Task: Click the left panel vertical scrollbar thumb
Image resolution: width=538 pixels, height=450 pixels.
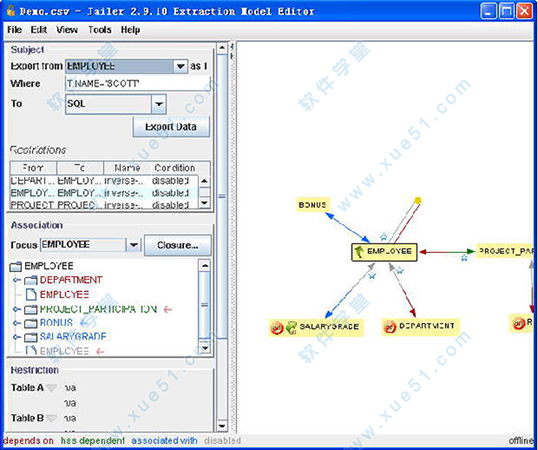Action: click(222, 196)
